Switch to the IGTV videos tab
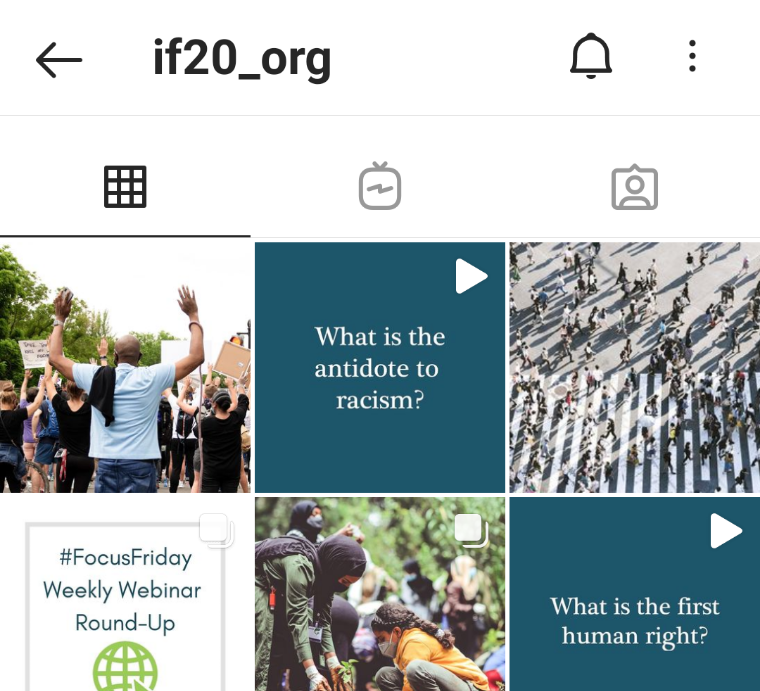Viewport: 760px width, 691px height. (380, 186)
